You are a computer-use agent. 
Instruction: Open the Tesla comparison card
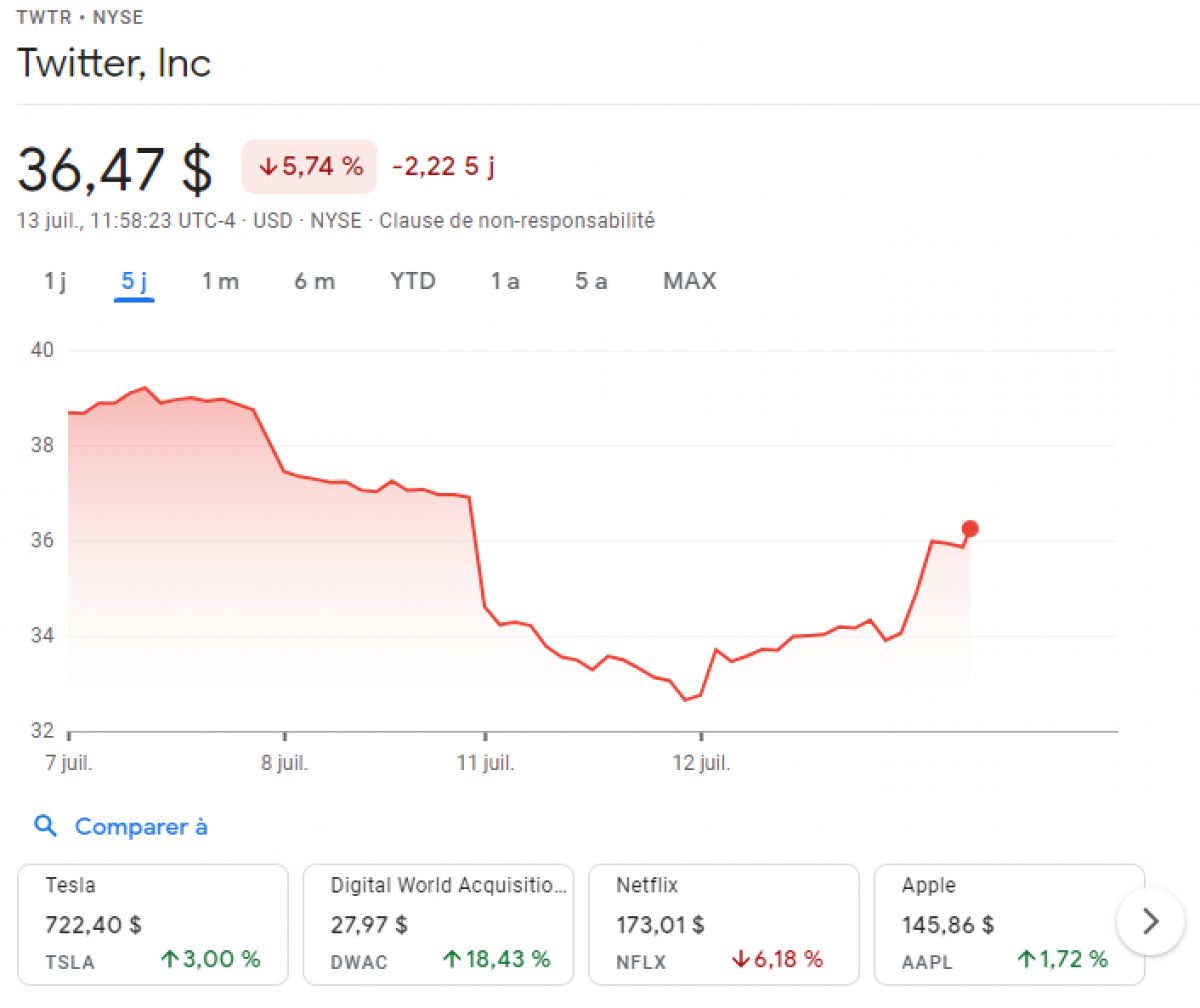pos(153,922)
